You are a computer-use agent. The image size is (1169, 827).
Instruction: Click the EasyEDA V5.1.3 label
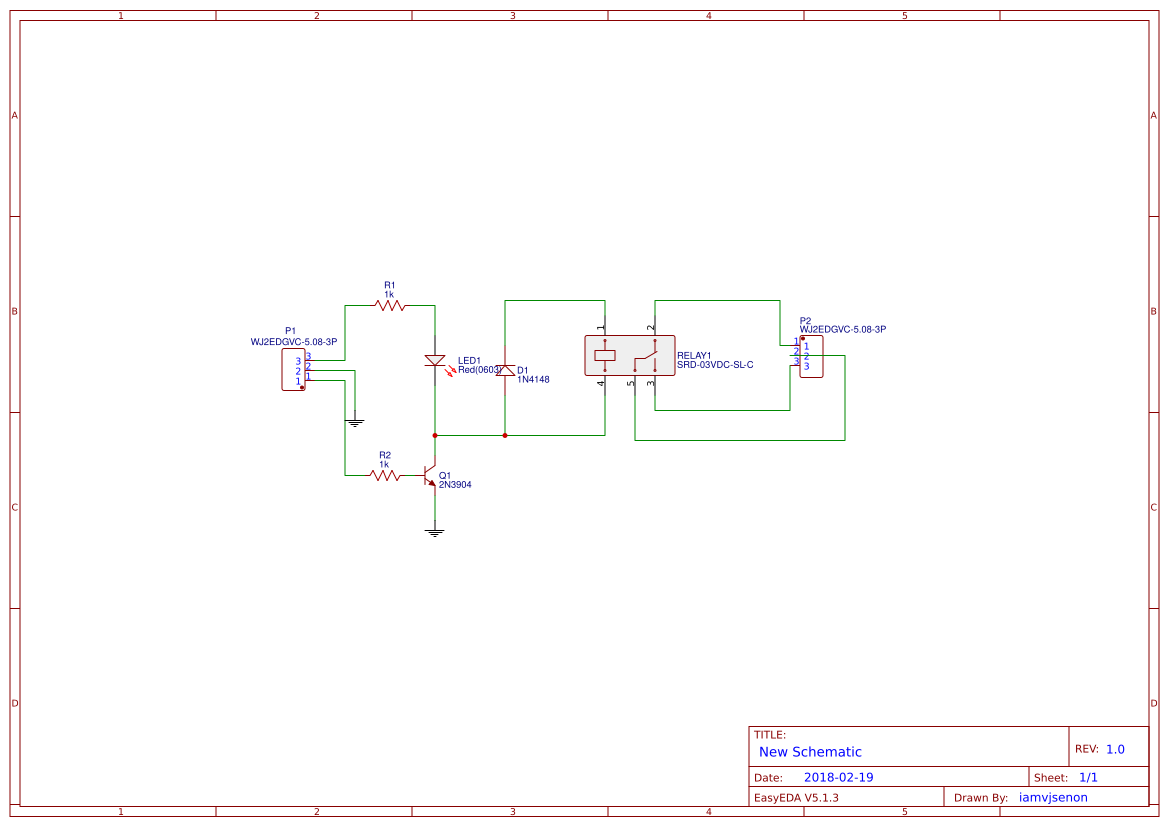795,797
